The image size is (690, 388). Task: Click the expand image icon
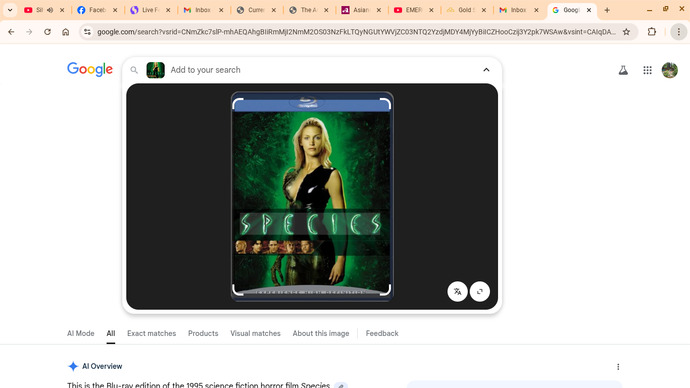[480, 292]
